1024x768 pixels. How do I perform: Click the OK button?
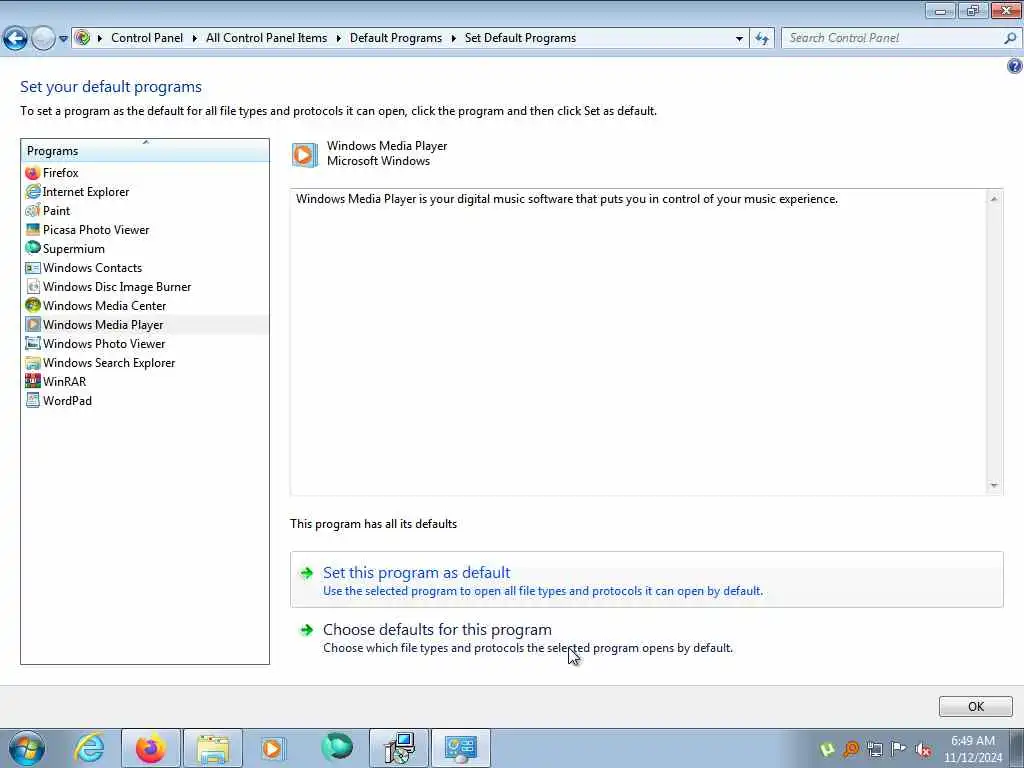coord(976,707)
